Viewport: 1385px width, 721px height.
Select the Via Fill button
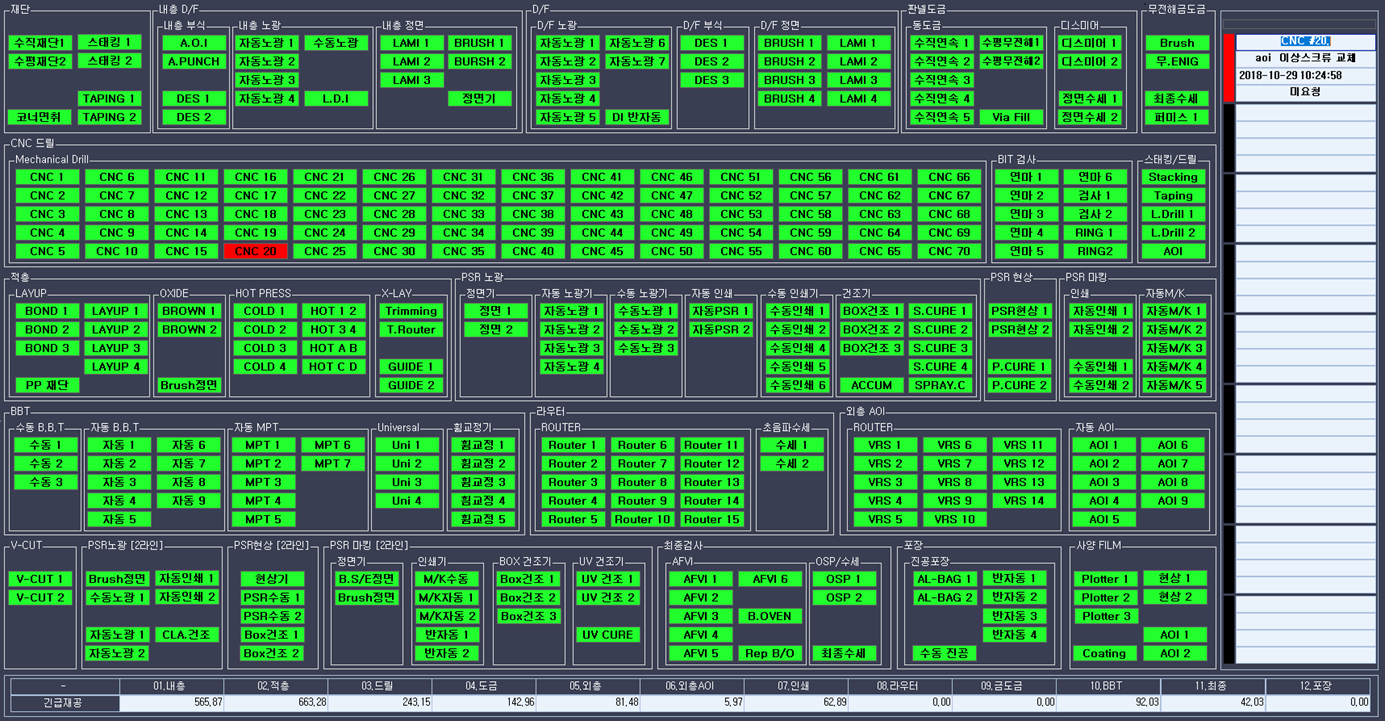coord(1011,117)
